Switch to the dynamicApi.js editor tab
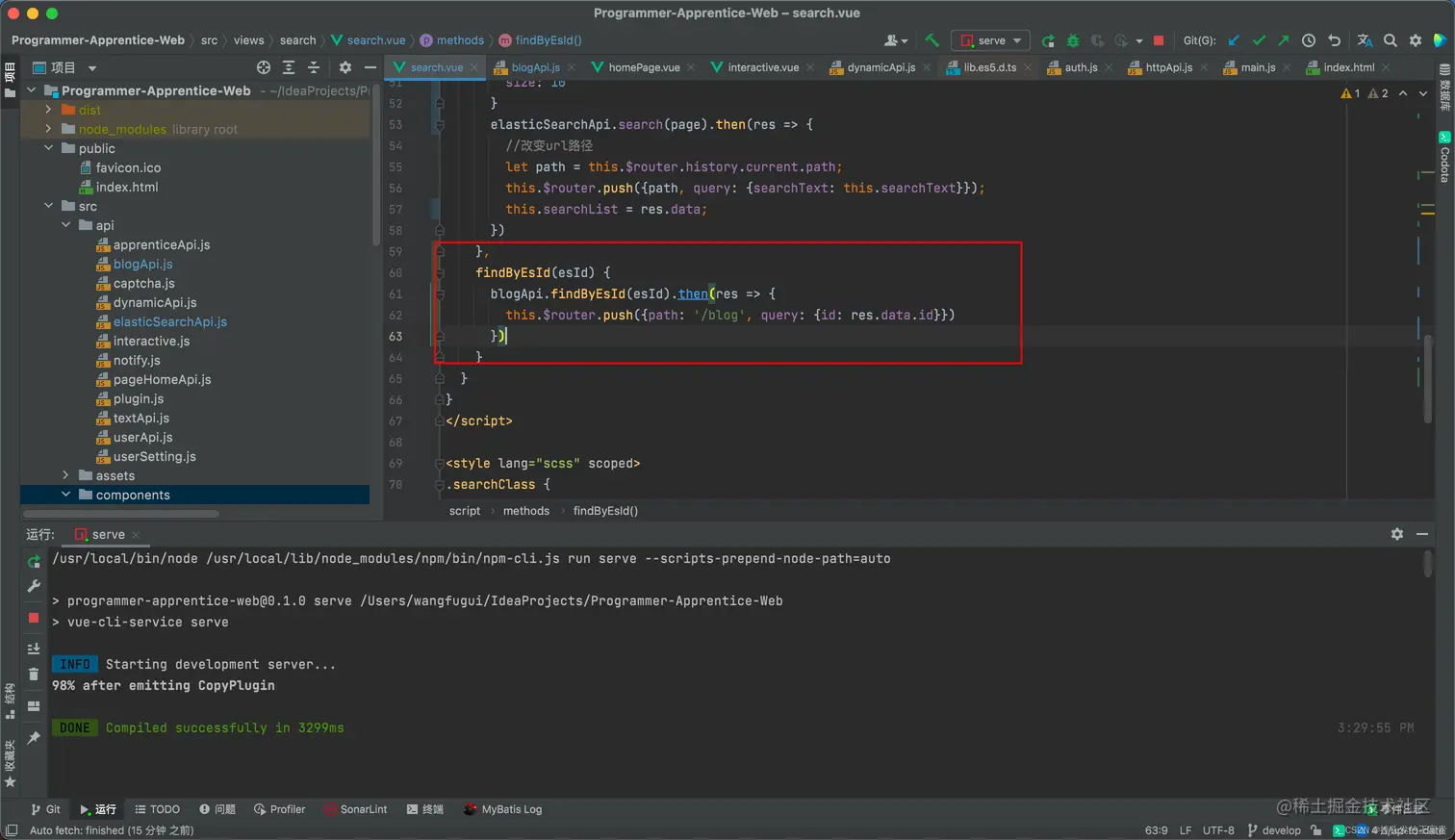Viewport: 1455px width, 840px height. coord(880,67)
